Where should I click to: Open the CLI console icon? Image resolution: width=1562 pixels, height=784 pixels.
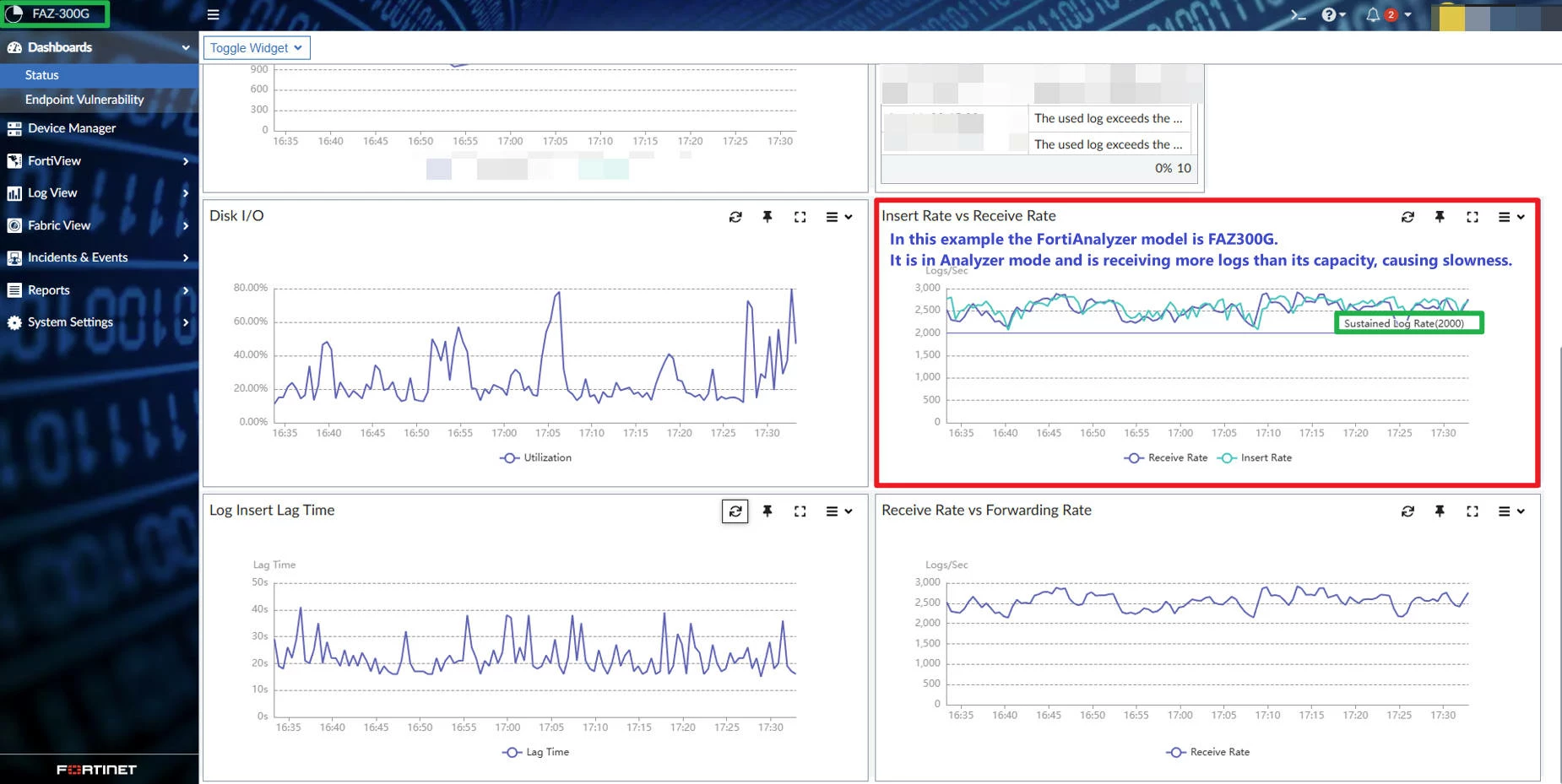click(1299, 14)
